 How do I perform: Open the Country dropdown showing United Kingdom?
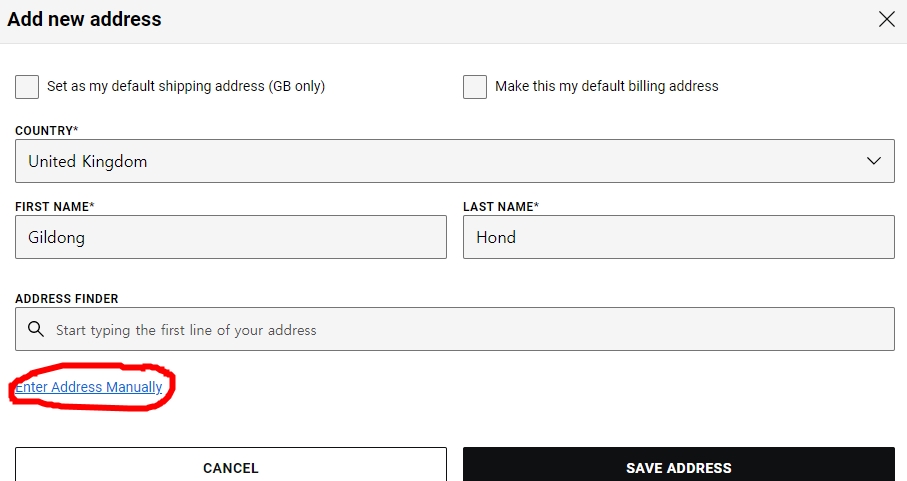click(455, 161)
